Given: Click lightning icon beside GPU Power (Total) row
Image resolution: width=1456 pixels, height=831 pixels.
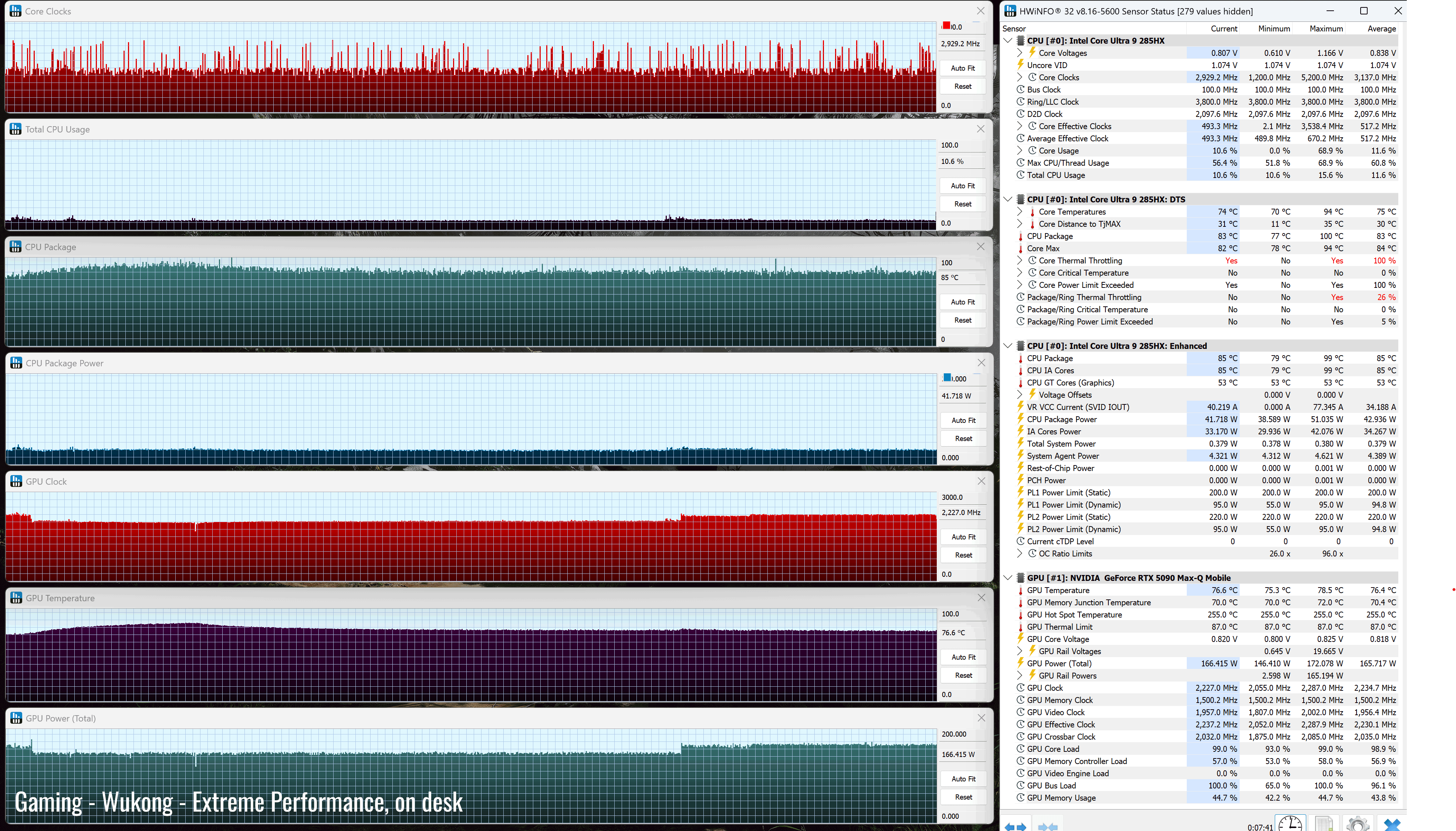Looking at the screenshot, I should click(1020, 663).
